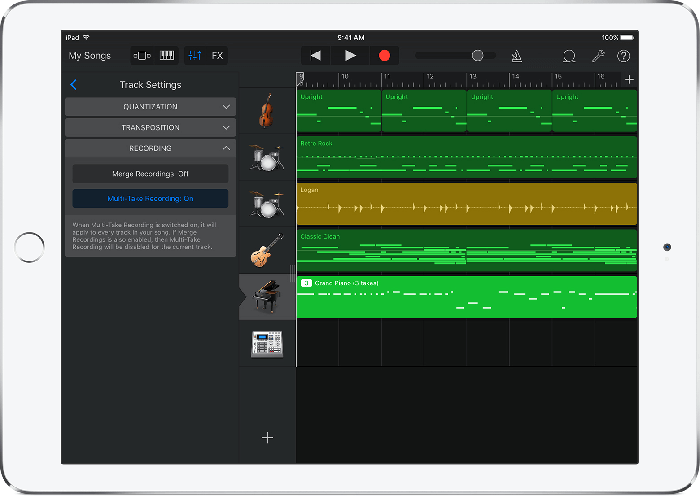Switch to the keyboard instrument view
The image size is (700, 496).
coord(167,56)
